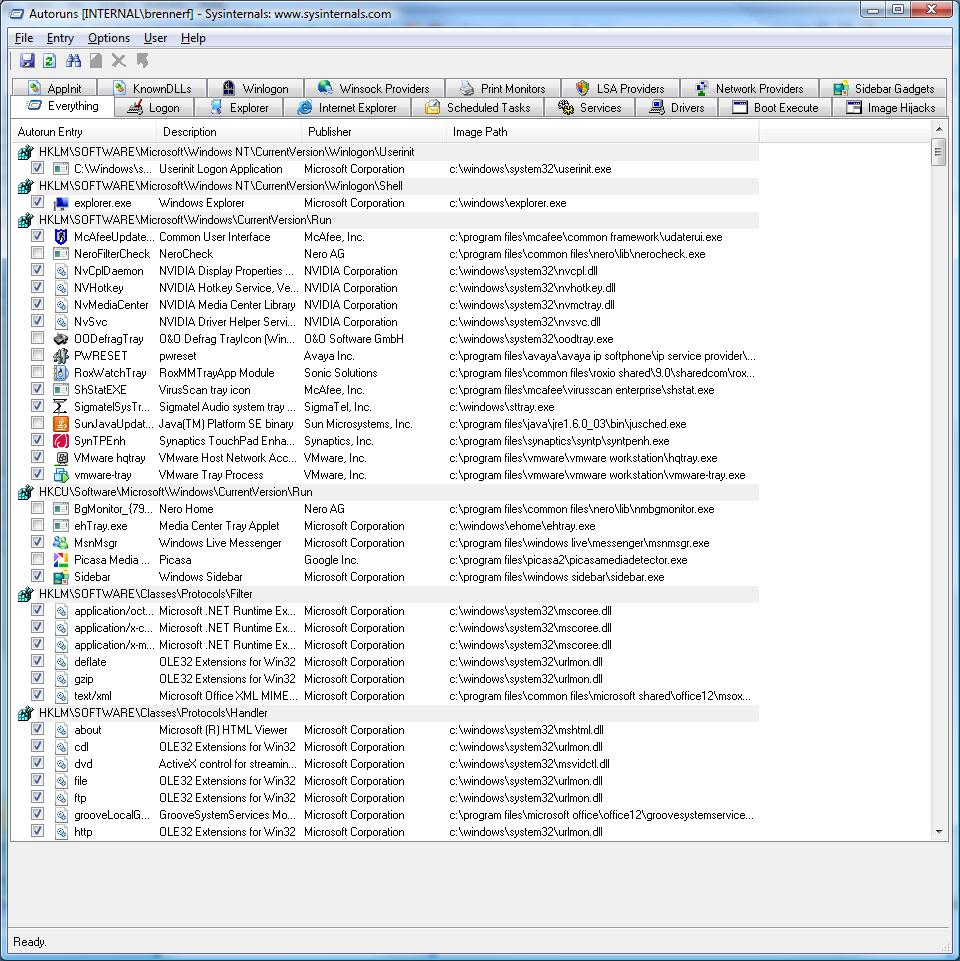Viewport: 960px width, 961px height.
Task: Select the c:\windows\ehome\ehtray.exe path
Action: coord(522,526)
